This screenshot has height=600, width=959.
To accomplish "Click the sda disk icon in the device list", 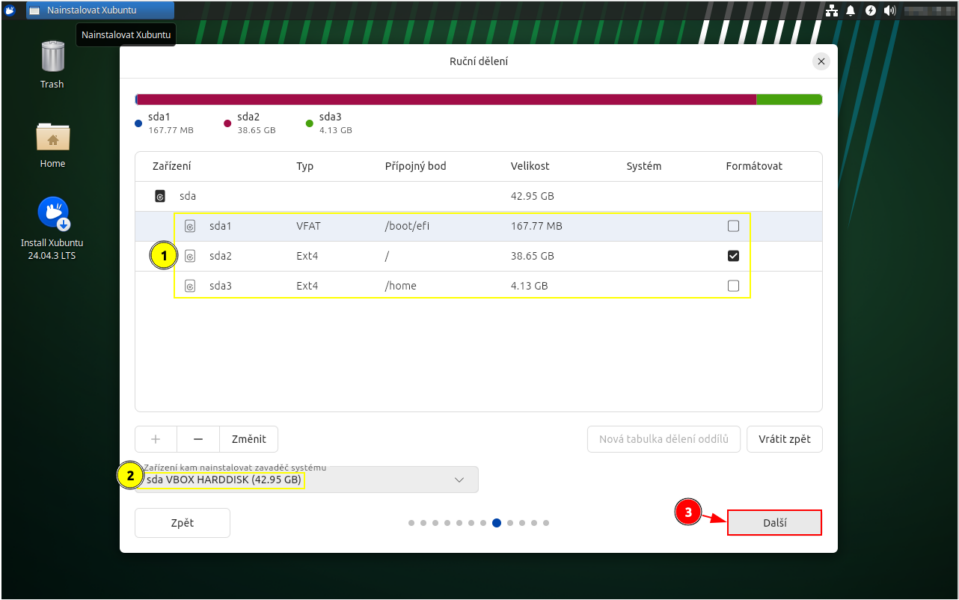I will pyautogui.click(x=160, y=196).
